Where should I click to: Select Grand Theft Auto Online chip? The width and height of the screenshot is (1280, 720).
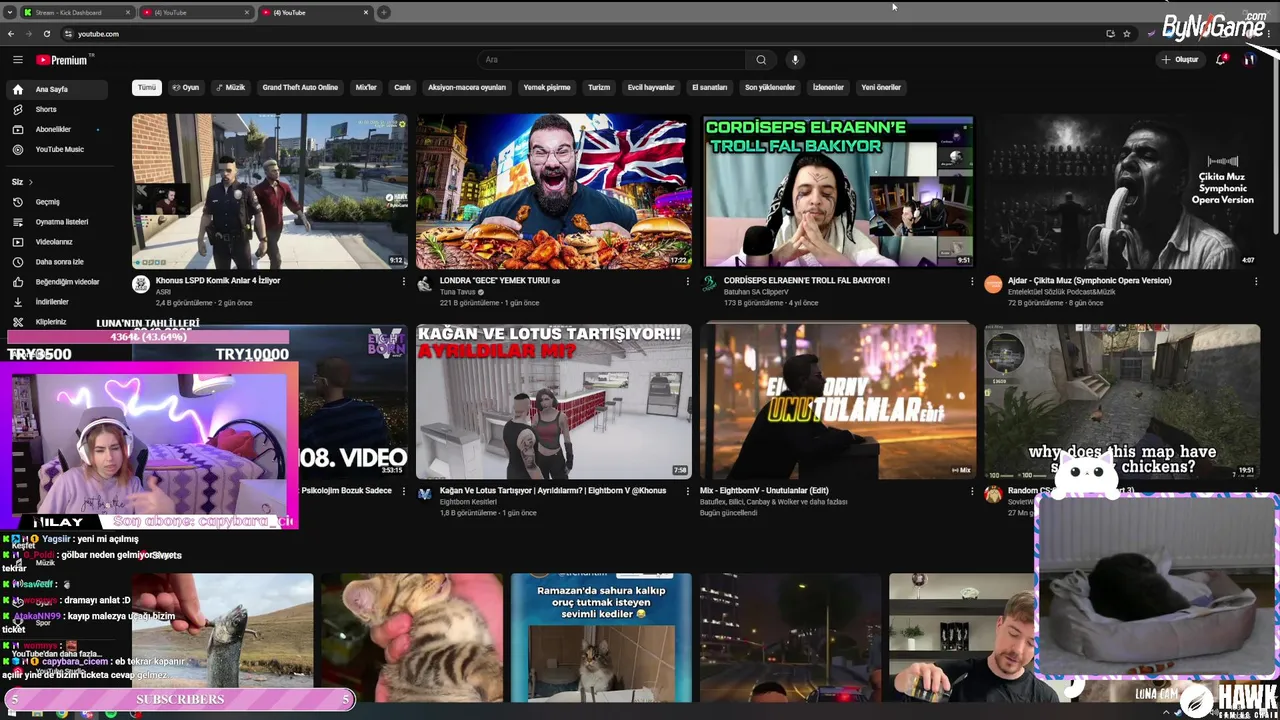(x=300, y=88)
